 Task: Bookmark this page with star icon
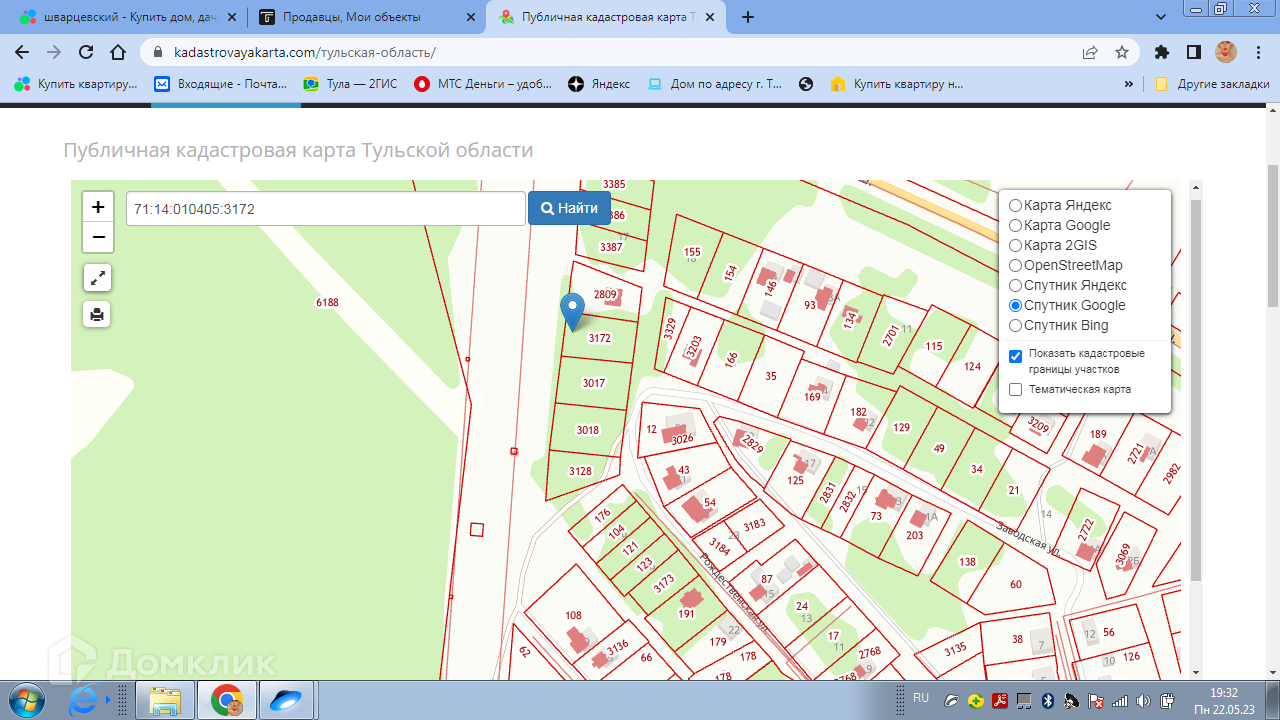coord(1122,53)
